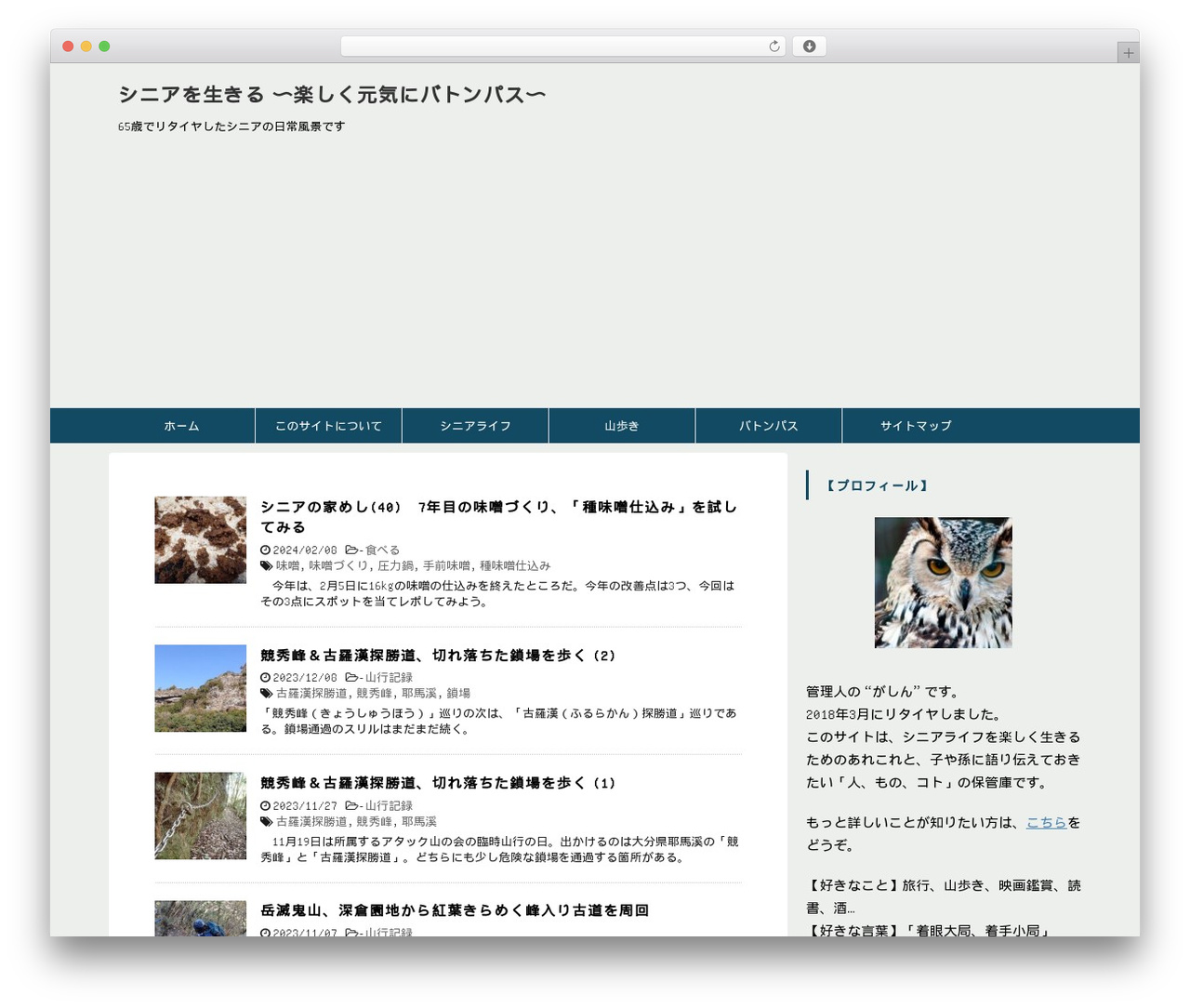The image size is (1190, 1008).
Task: Click the owl profile image
Action: 944,583
